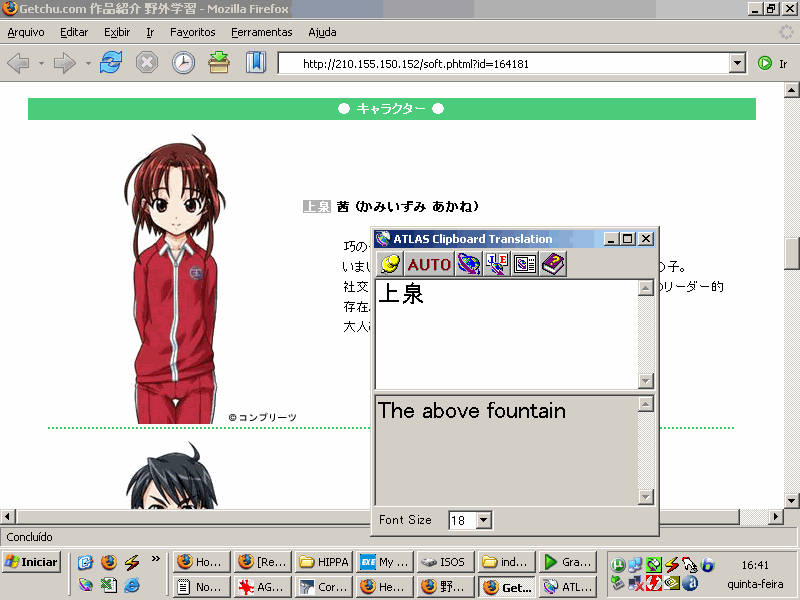This screenshot has width=800, height=600.
Task: Switch to the [Re... Firefox taskbar button
Action: point(263,562)
